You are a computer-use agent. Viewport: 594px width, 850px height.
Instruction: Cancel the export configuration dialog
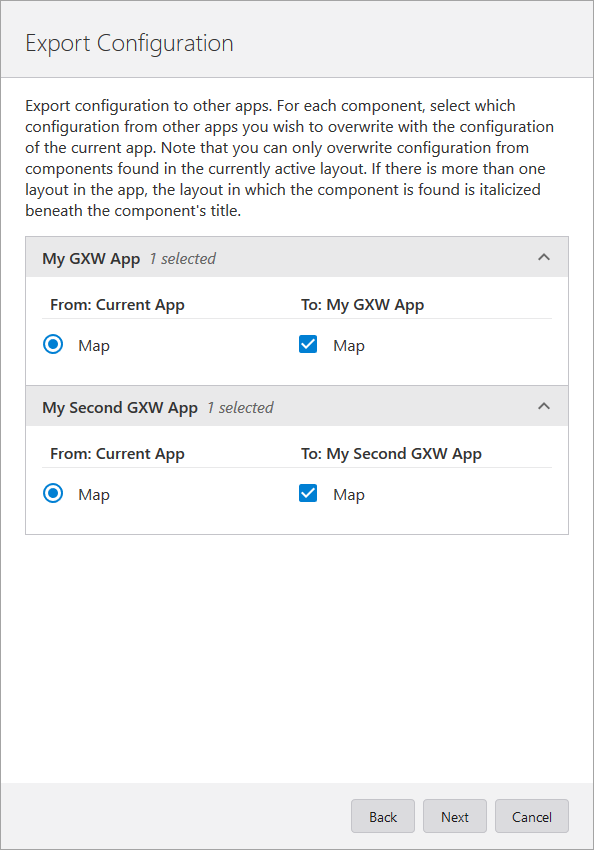(531, 816)
